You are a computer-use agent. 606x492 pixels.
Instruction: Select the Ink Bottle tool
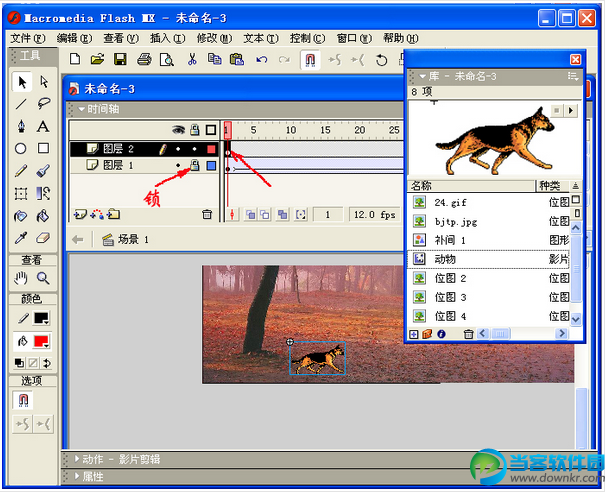[x=21, y=216]
